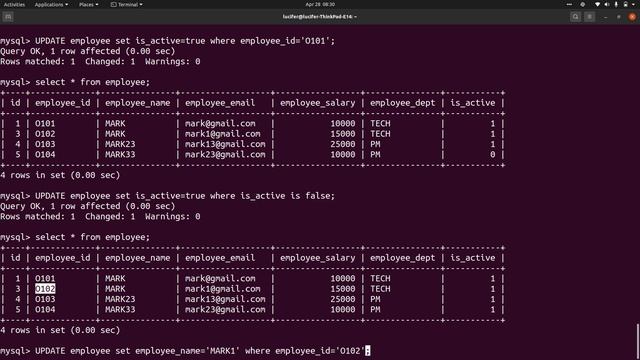The height and width of the screenshot is (360, 640).
Task: Click the Wi-Fi network indicator
Action: point(598,4)
